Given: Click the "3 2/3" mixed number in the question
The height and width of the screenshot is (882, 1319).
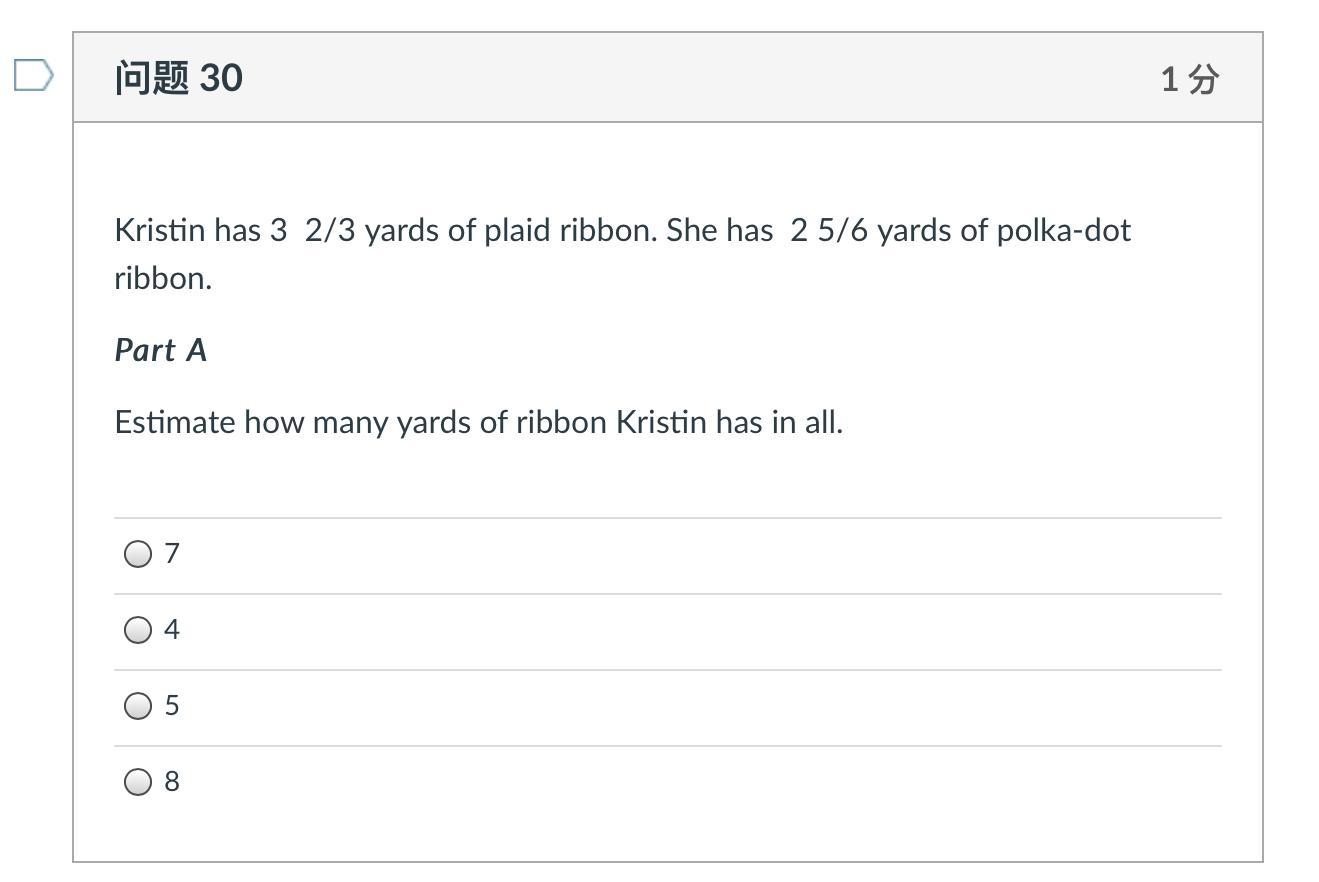Looking at the screenshot, I should 312,230.
